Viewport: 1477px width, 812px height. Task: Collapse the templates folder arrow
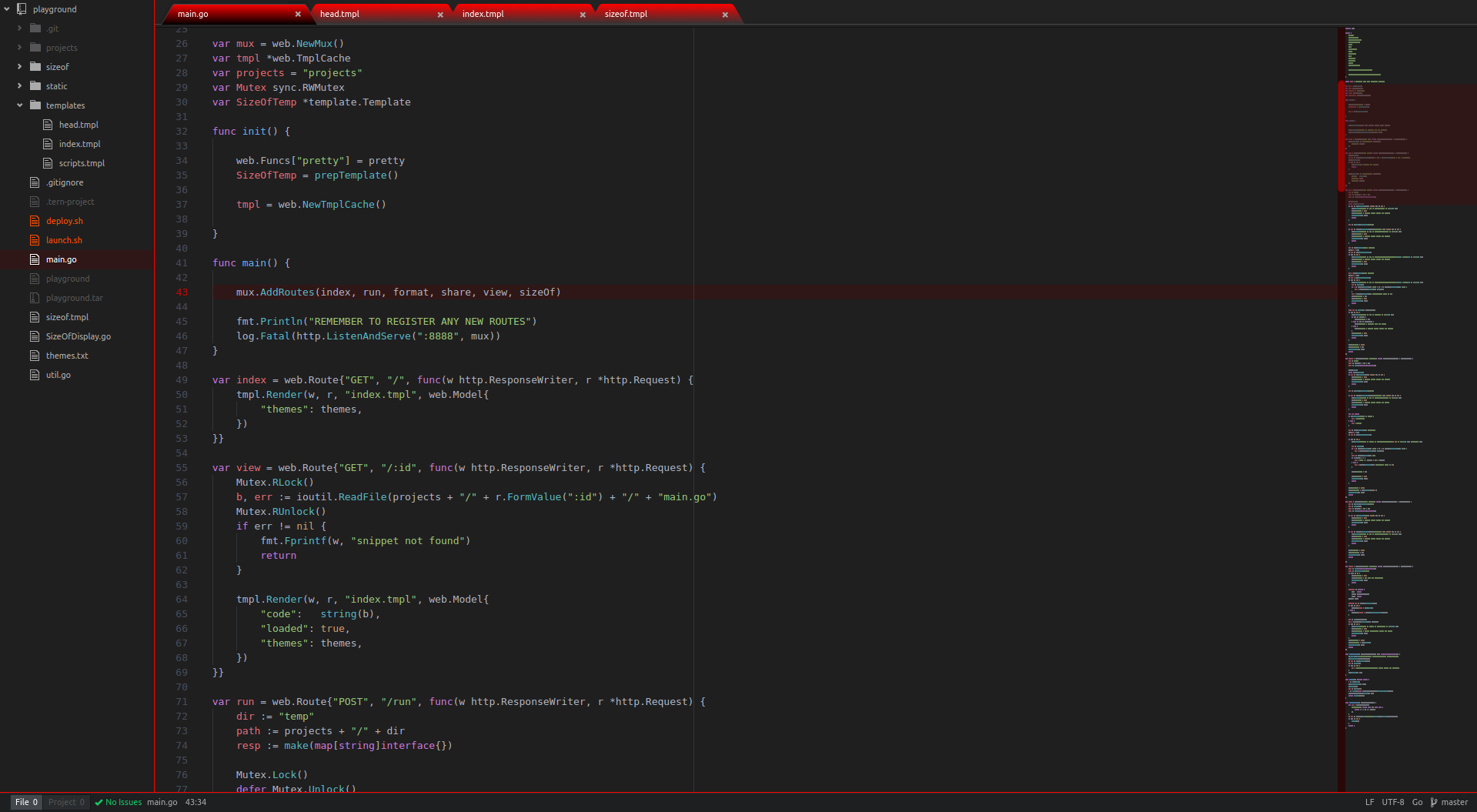(20, 105)
